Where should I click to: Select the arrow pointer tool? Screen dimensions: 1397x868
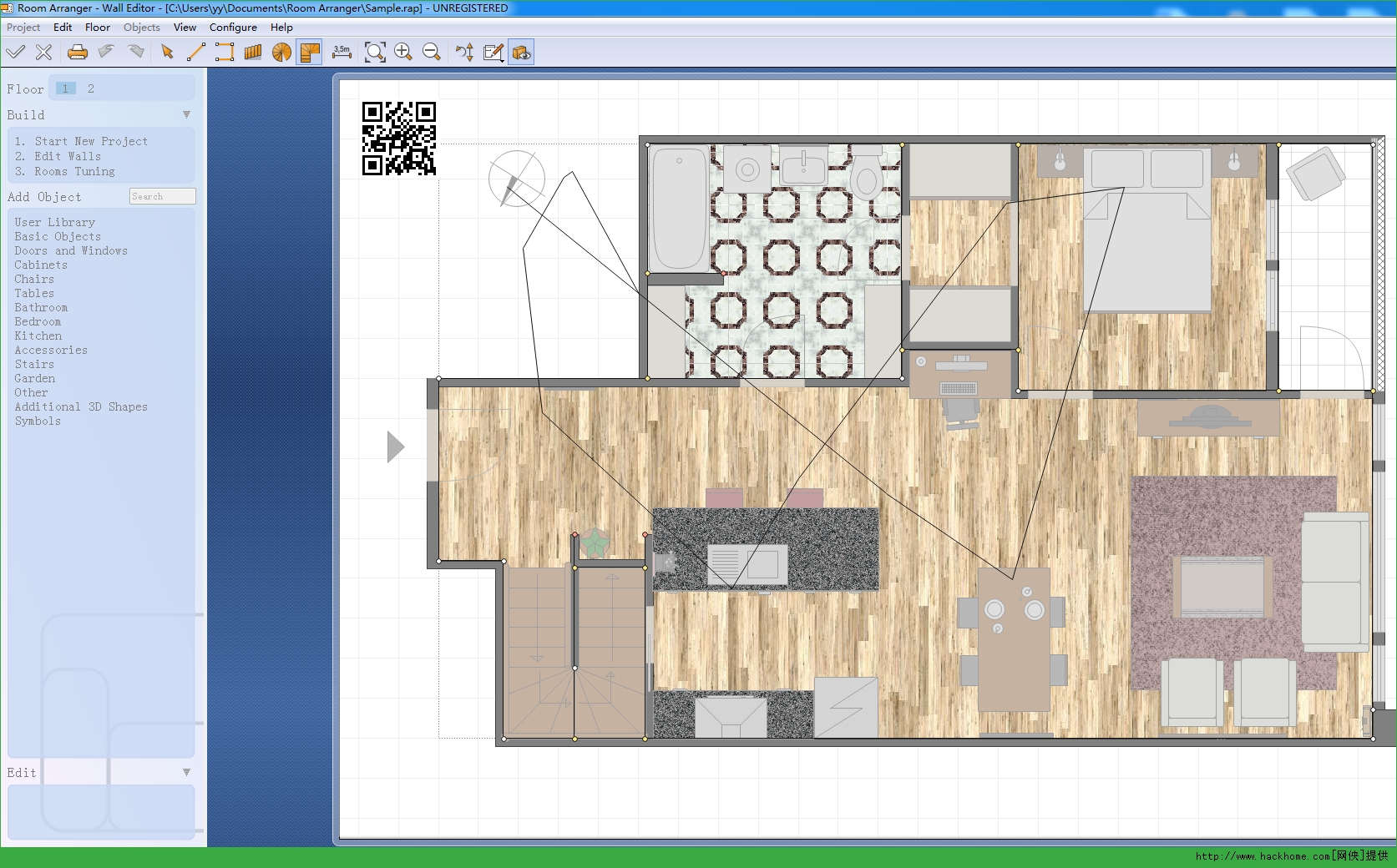(167, 53)
